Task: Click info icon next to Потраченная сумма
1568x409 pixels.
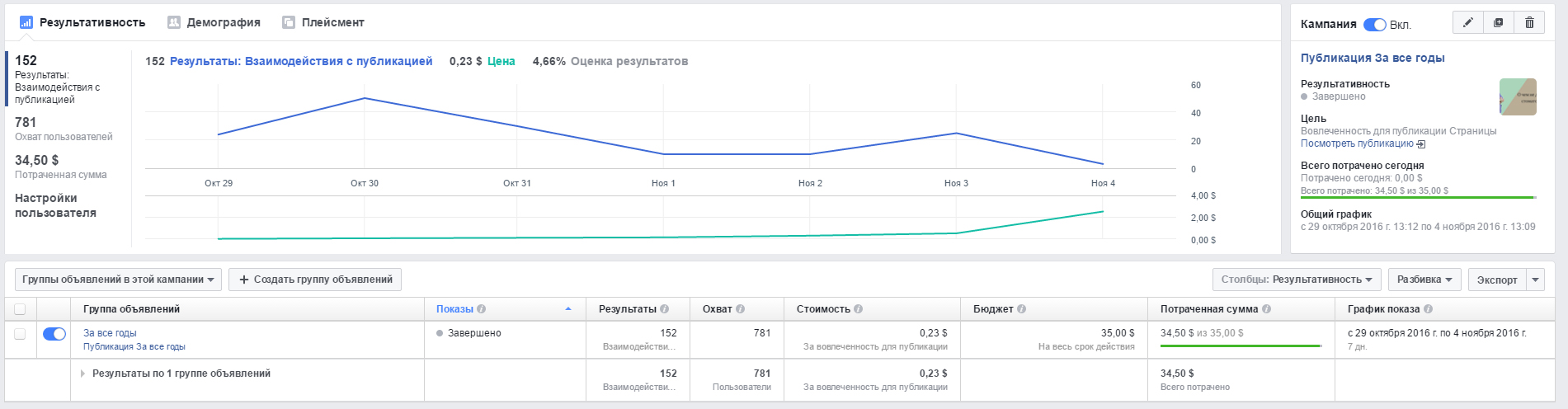Action: [x=1267, y=309]
